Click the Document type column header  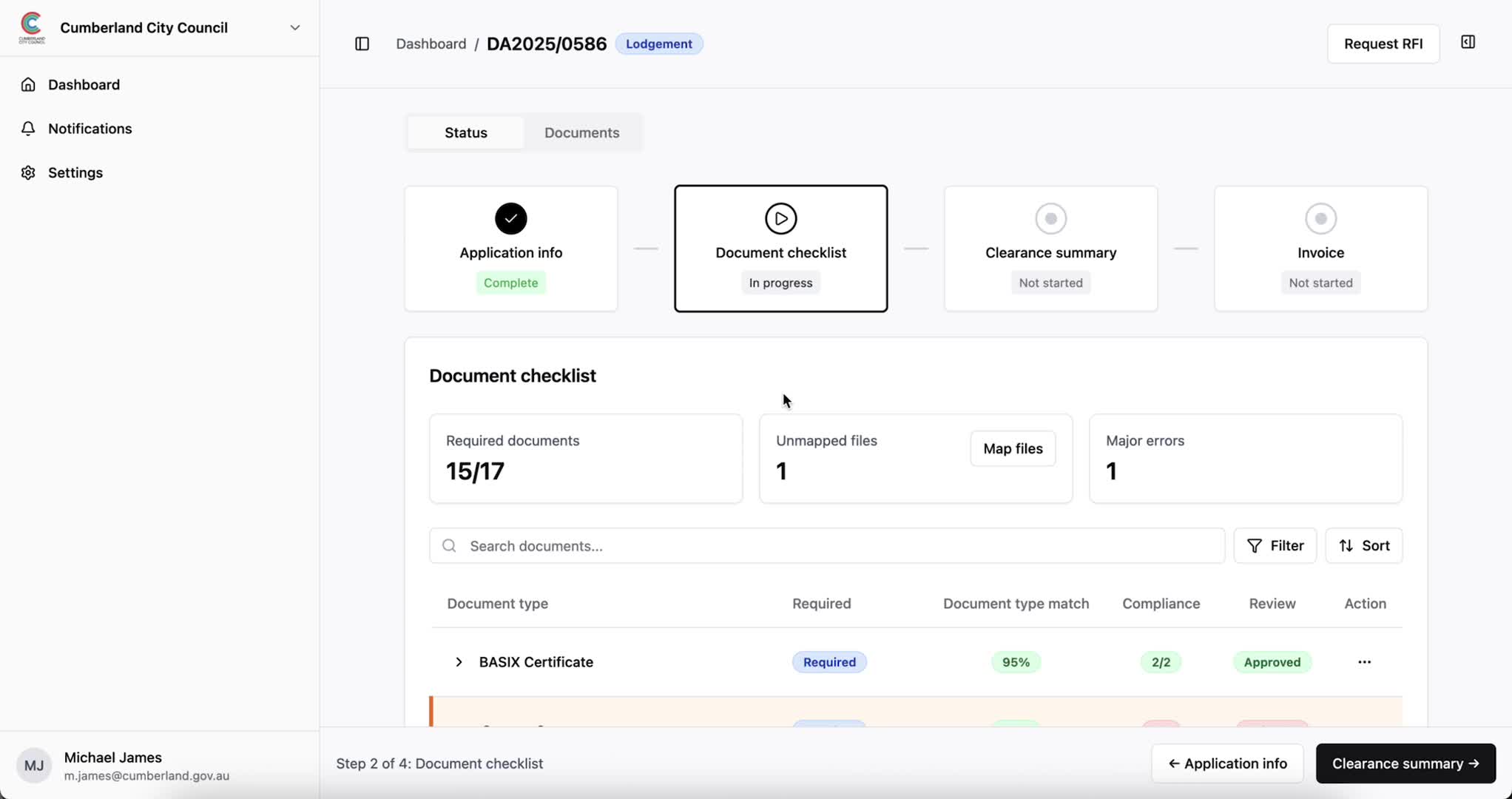click(x=498, y=604)
